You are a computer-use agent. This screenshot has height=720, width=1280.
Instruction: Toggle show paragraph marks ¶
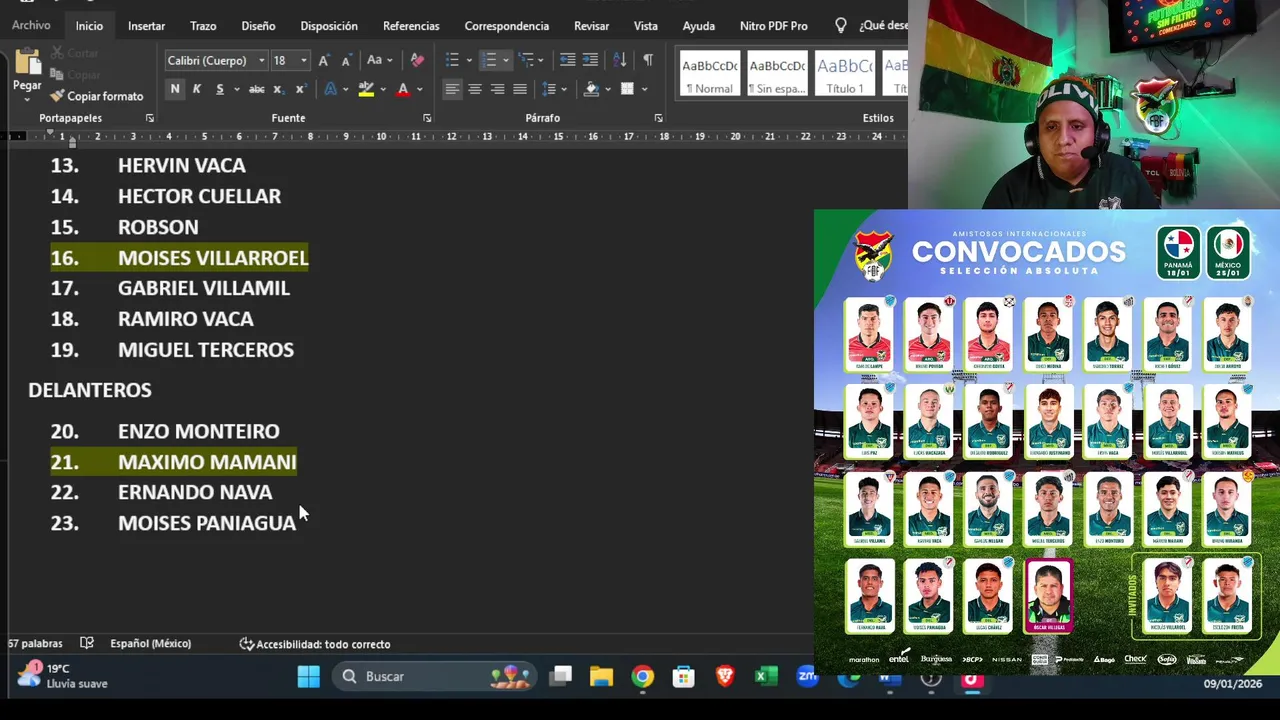(x=648, y=60)
